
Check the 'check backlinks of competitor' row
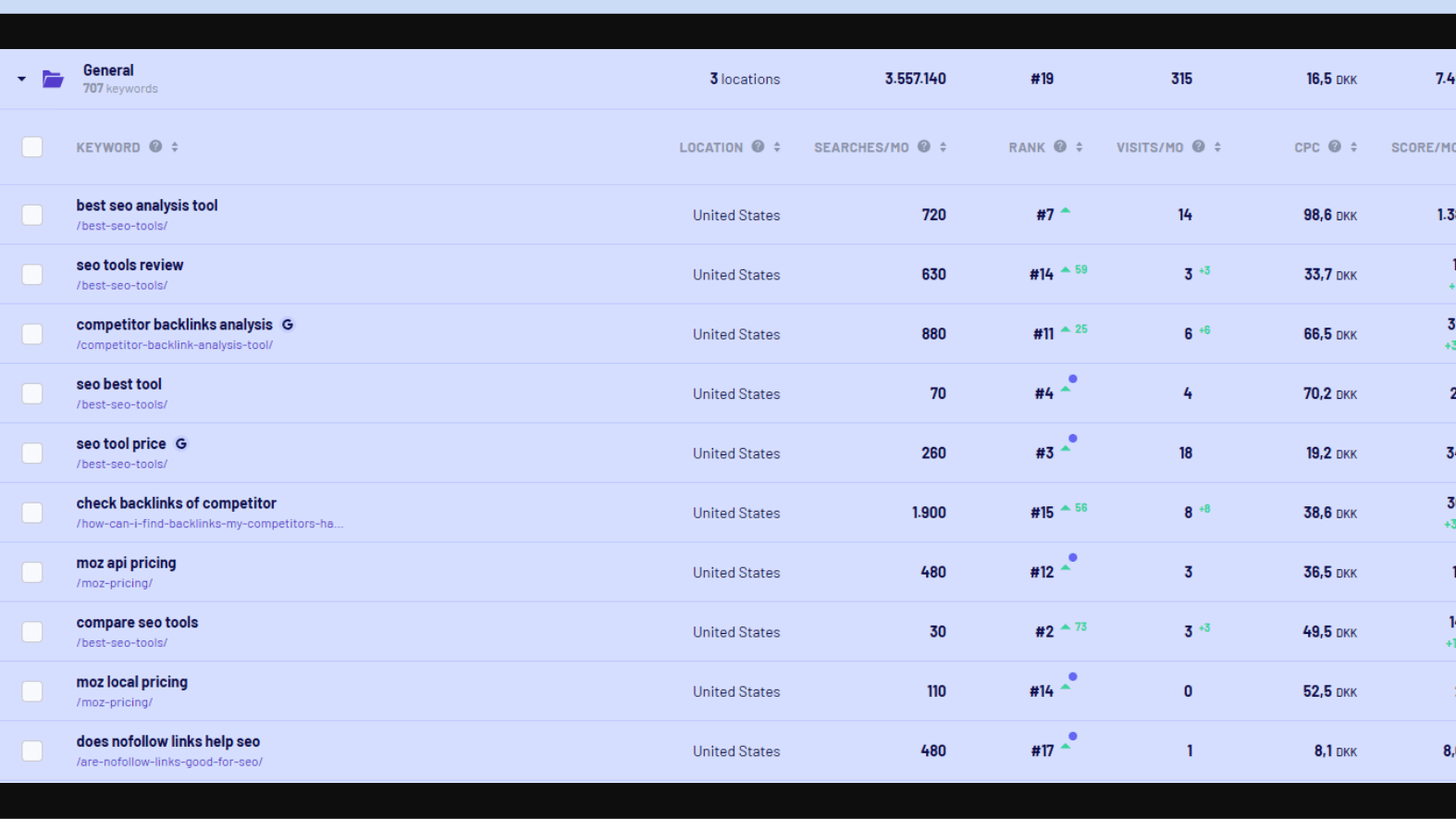pos(32,513)
